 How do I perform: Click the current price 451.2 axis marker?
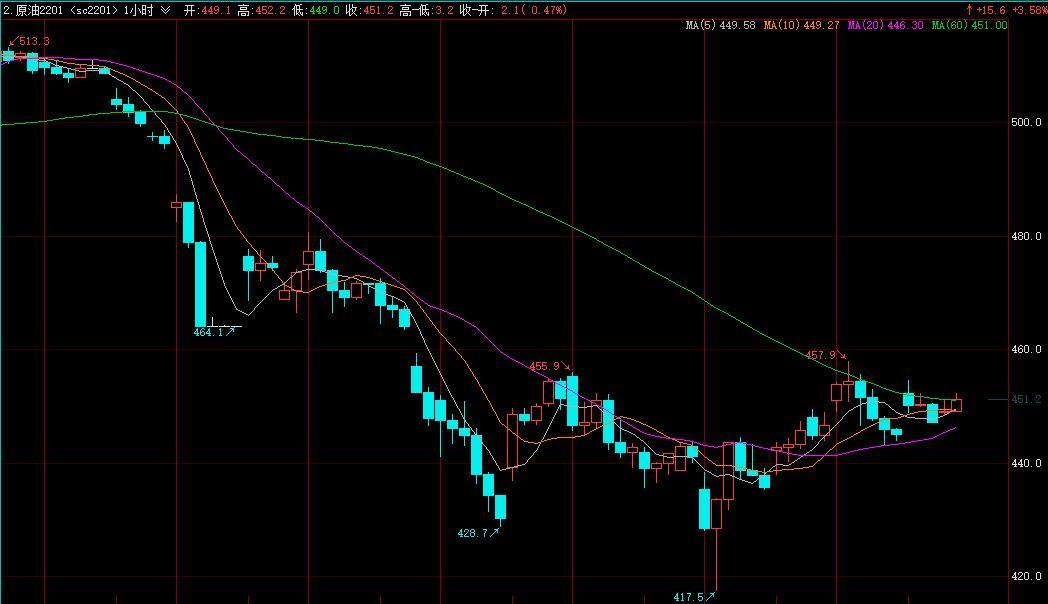1027,400
